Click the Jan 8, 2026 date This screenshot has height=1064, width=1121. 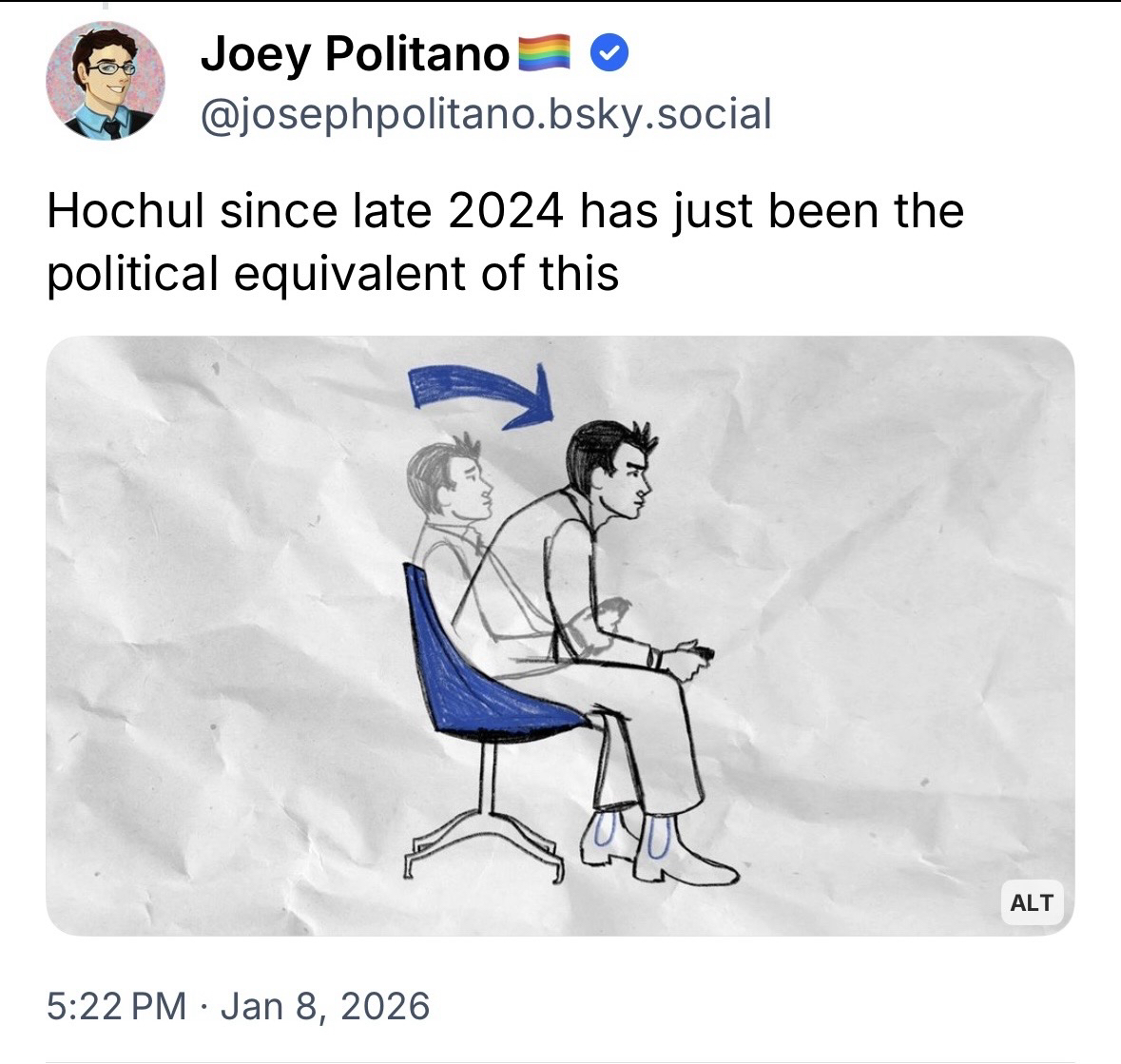pos(325,1006)
